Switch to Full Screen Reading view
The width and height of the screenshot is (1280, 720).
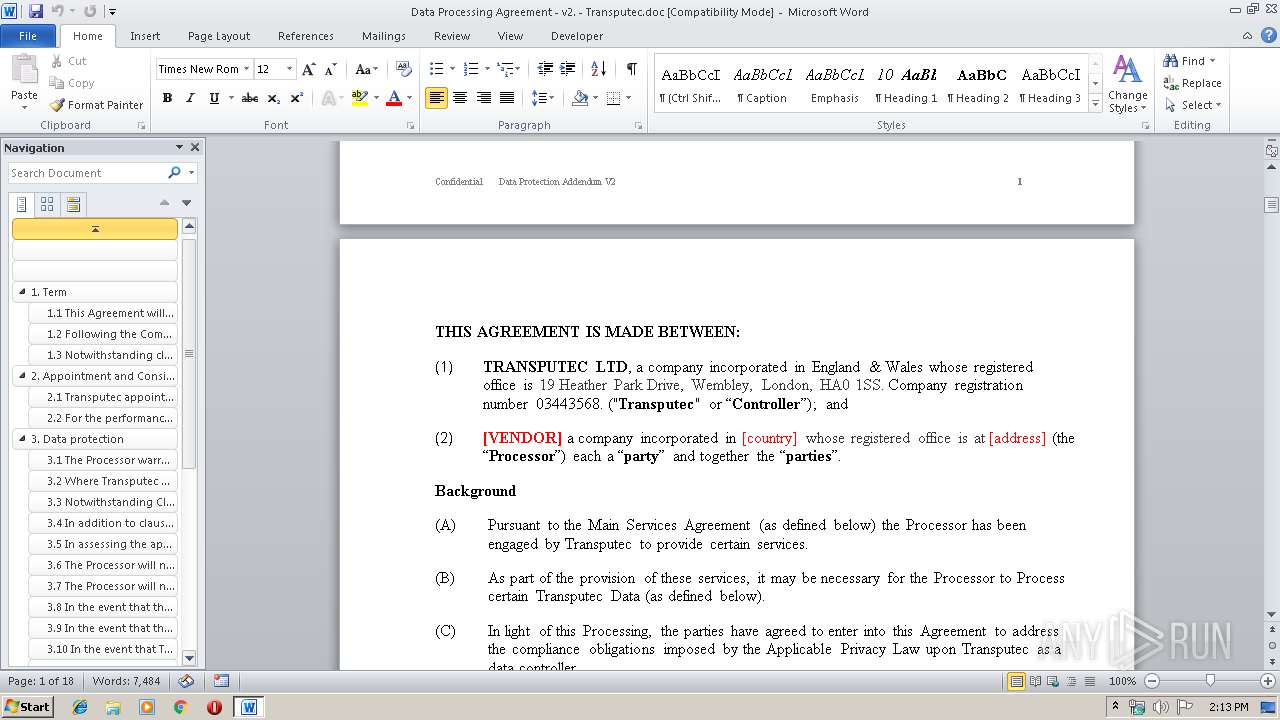pos(1035,681)
